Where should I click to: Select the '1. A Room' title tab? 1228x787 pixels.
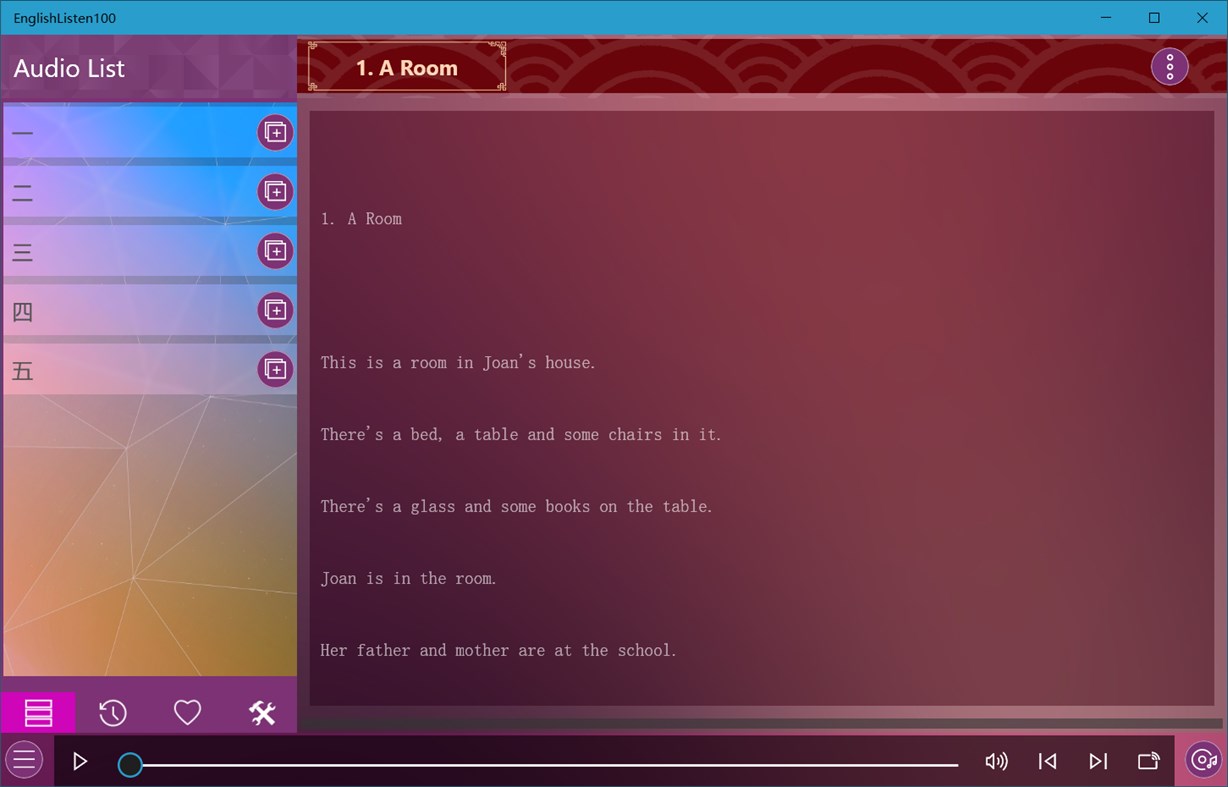[x=404, y=67]
